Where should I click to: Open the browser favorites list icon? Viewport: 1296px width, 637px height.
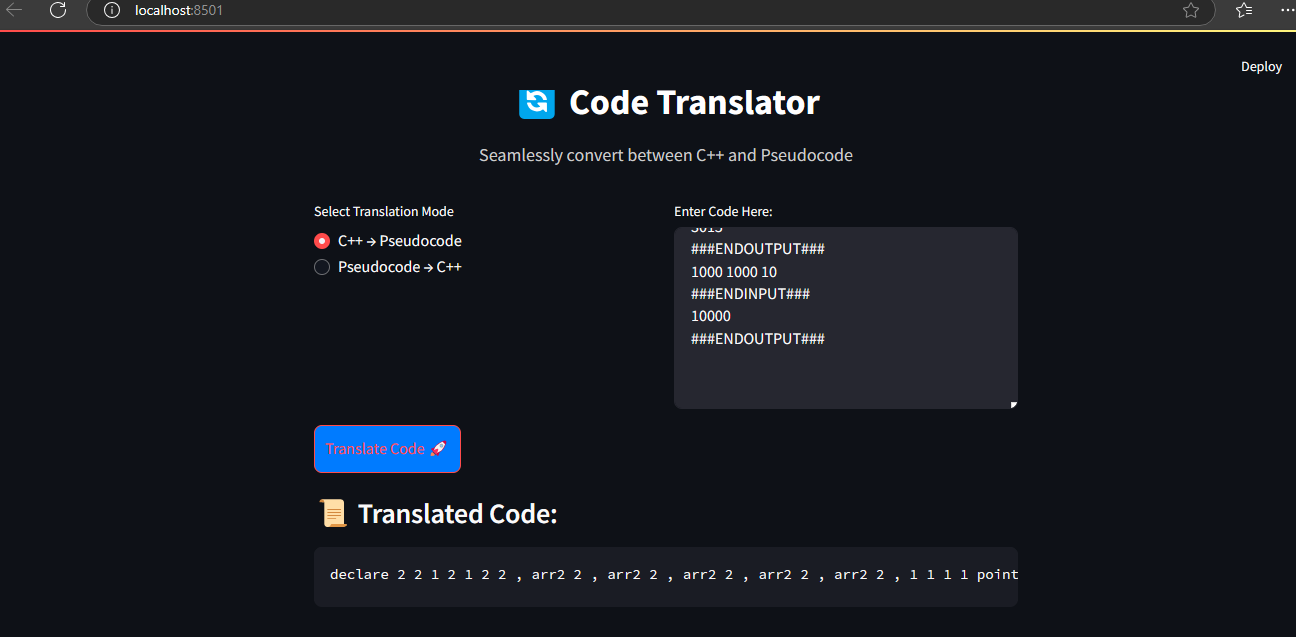(1243, 10)
